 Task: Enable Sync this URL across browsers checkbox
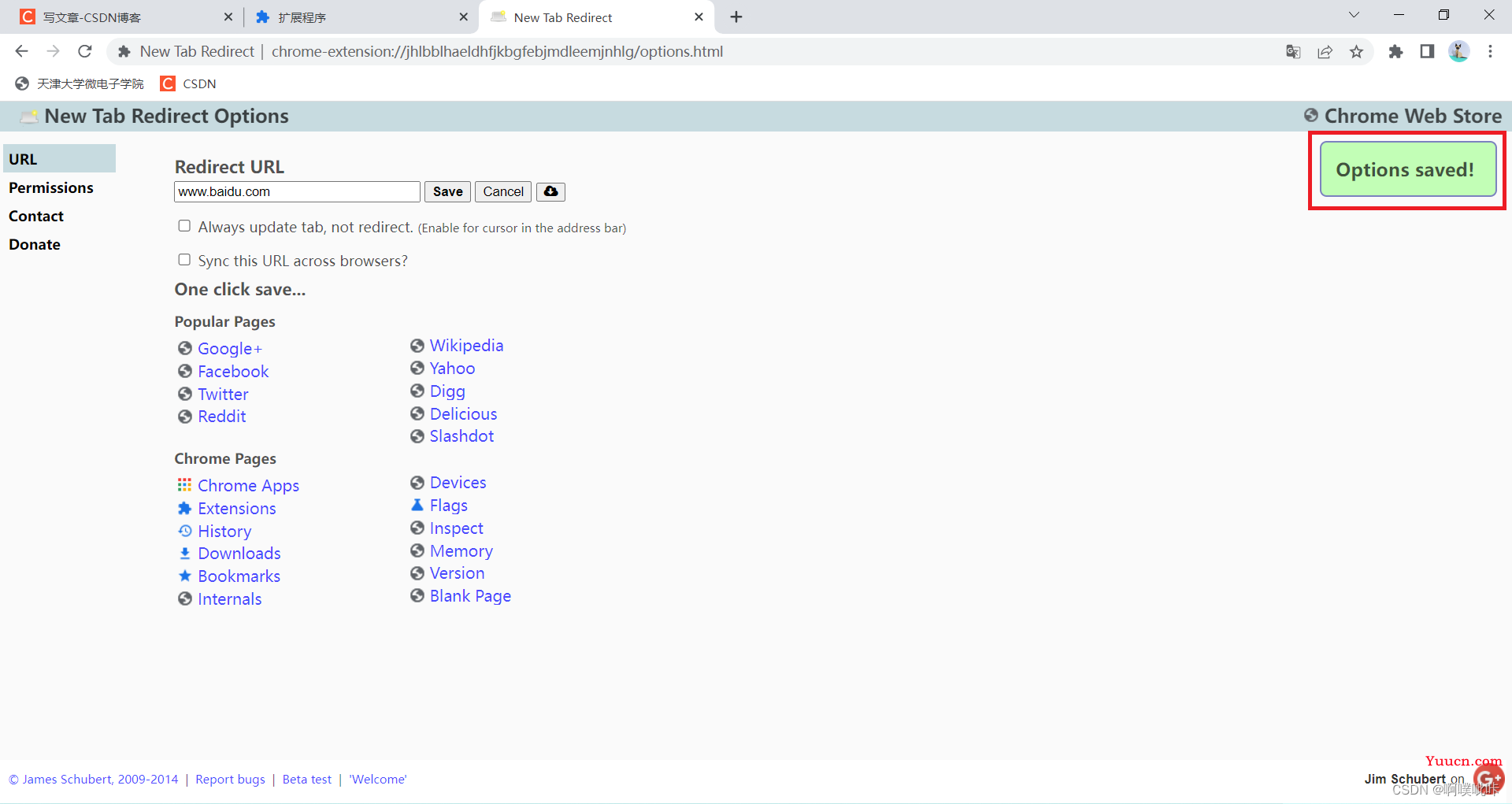(184, 260)
